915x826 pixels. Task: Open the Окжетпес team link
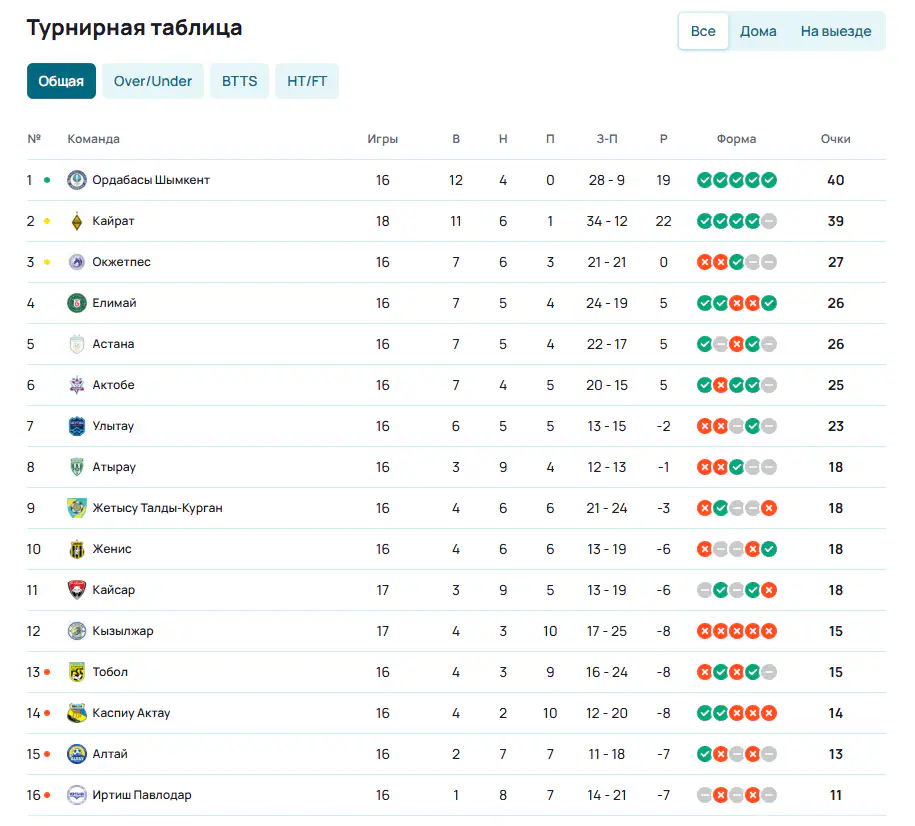tap(121, 262)
